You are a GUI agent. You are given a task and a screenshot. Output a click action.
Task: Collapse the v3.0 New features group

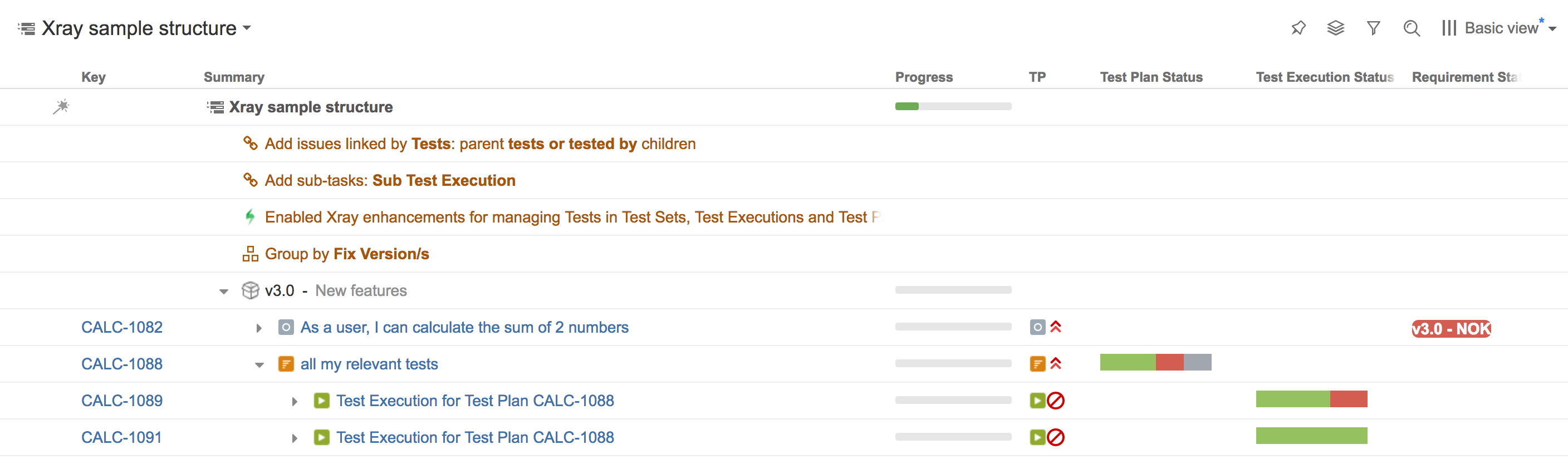click(x=224, y=292)
